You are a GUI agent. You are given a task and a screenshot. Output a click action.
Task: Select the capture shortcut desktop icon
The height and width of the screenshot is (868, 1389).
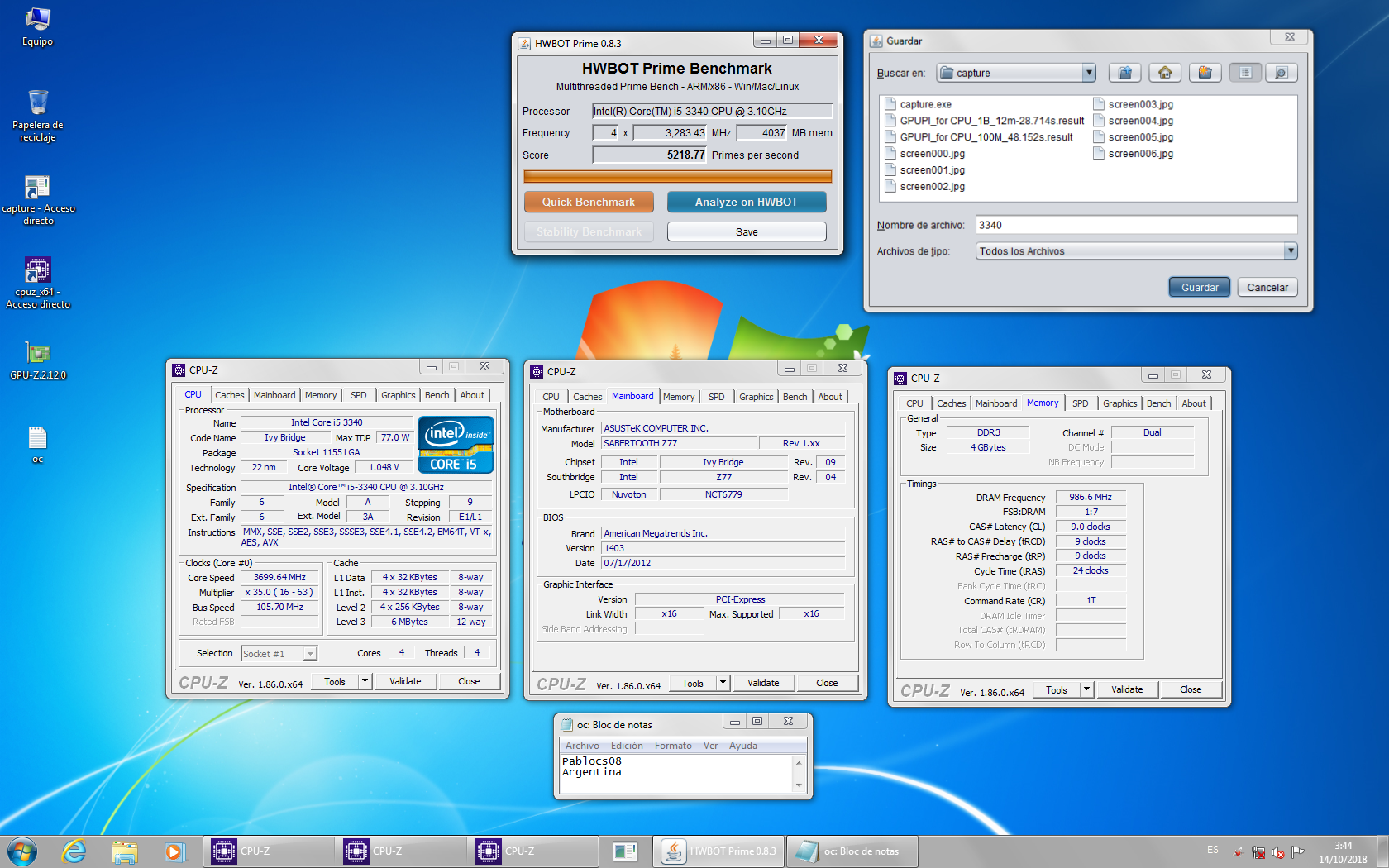click(38, 199)
